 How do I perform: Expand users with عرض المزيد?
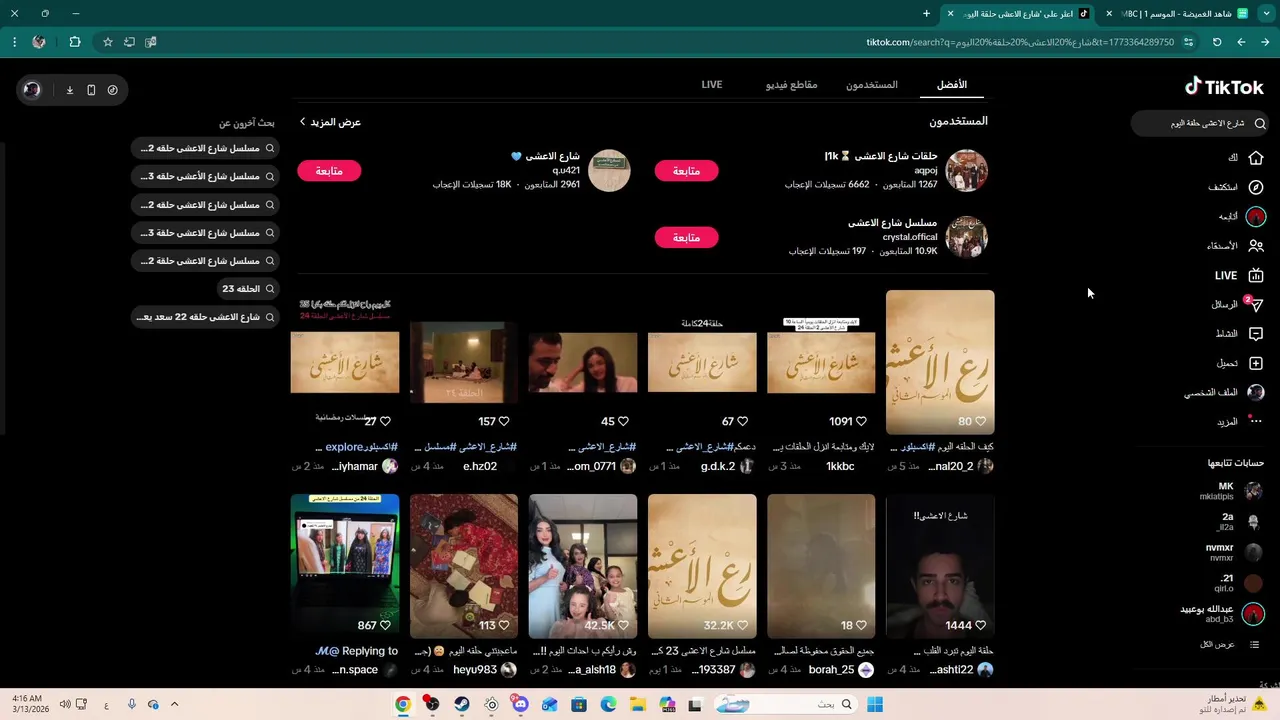pos(330,122)
